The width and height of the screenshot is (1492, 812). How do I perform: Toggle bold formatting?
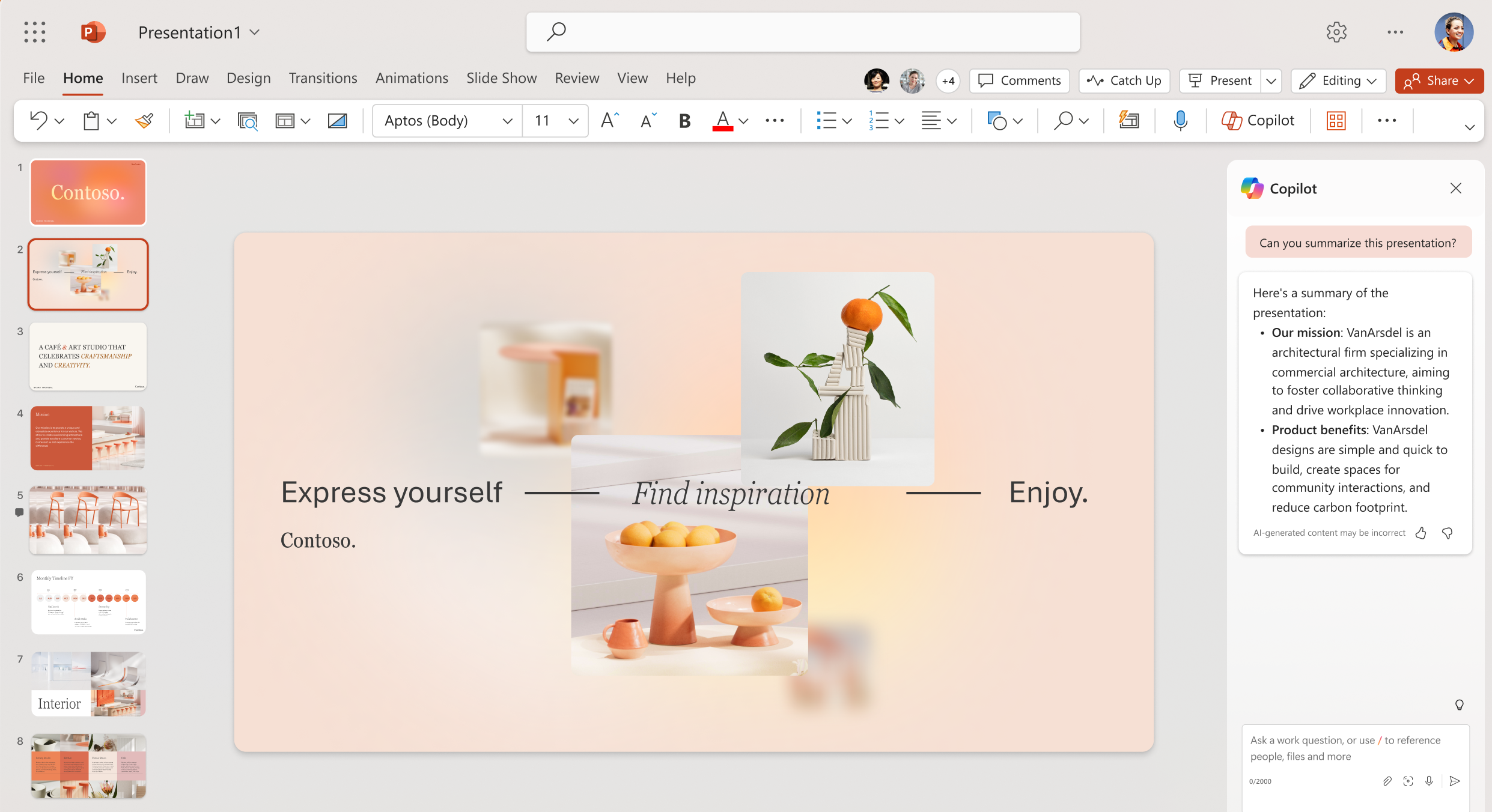point(684,121)
